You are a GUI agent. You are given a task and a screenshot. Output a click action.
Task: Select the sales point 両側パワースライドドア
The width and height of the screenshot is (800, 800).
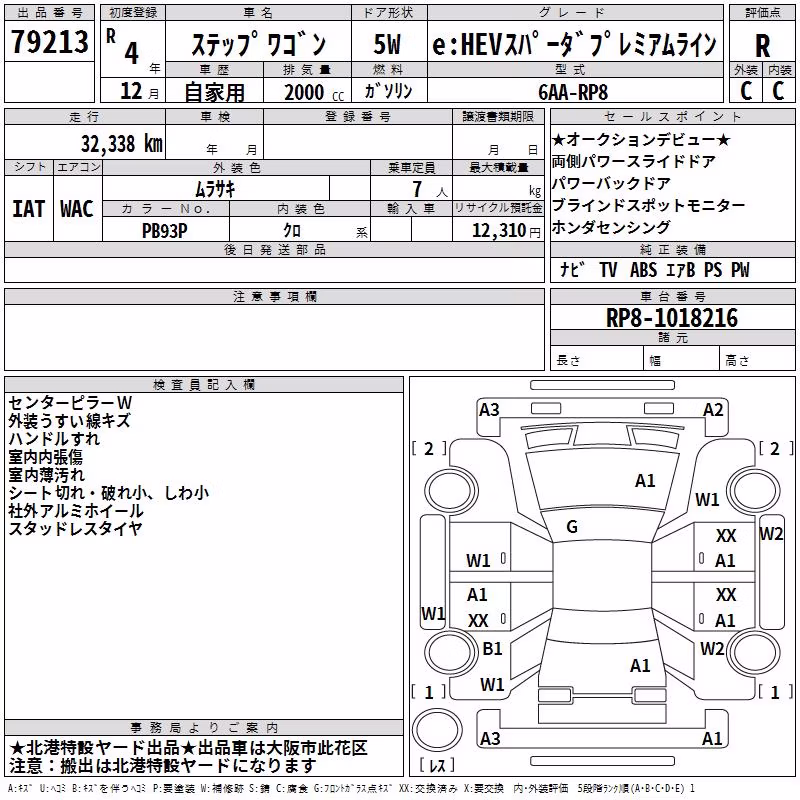click(633, 161)
